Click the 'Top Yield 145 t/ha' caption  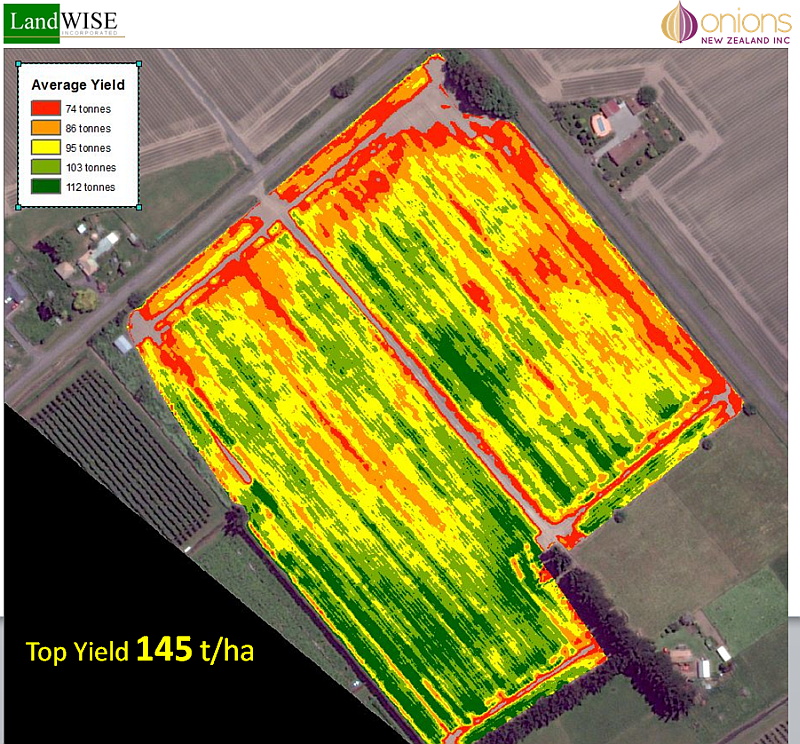point(140,650)
